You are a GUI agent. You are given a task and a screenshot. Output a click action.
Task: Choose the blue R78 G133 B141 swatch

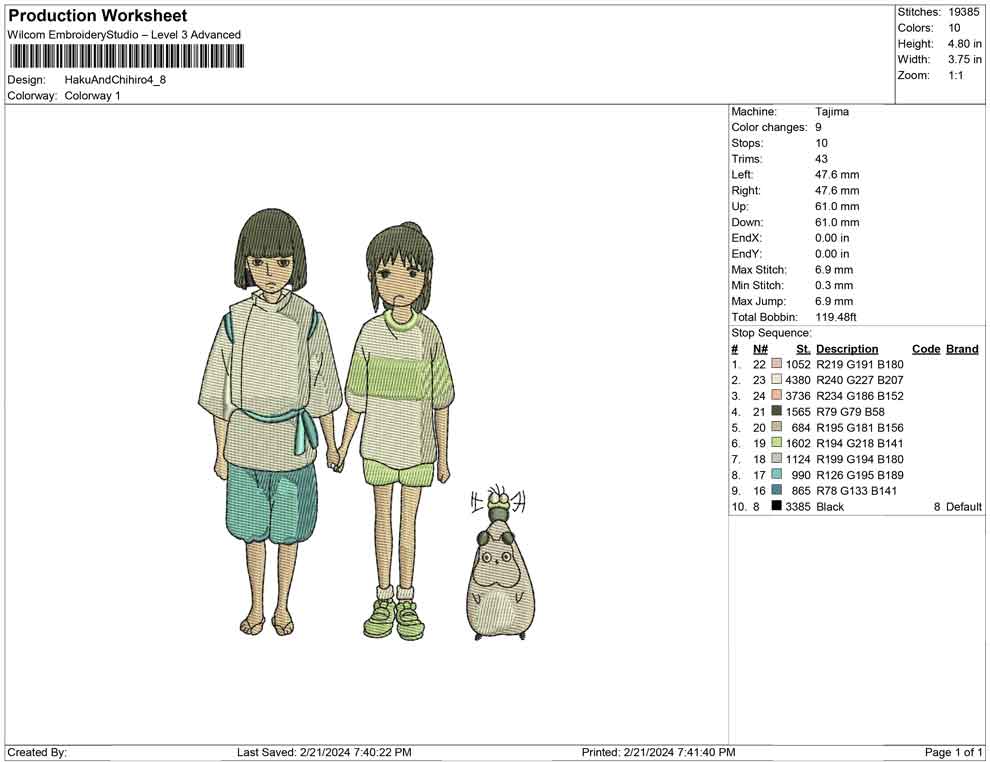pyautogui.click(x=777, y=490)
